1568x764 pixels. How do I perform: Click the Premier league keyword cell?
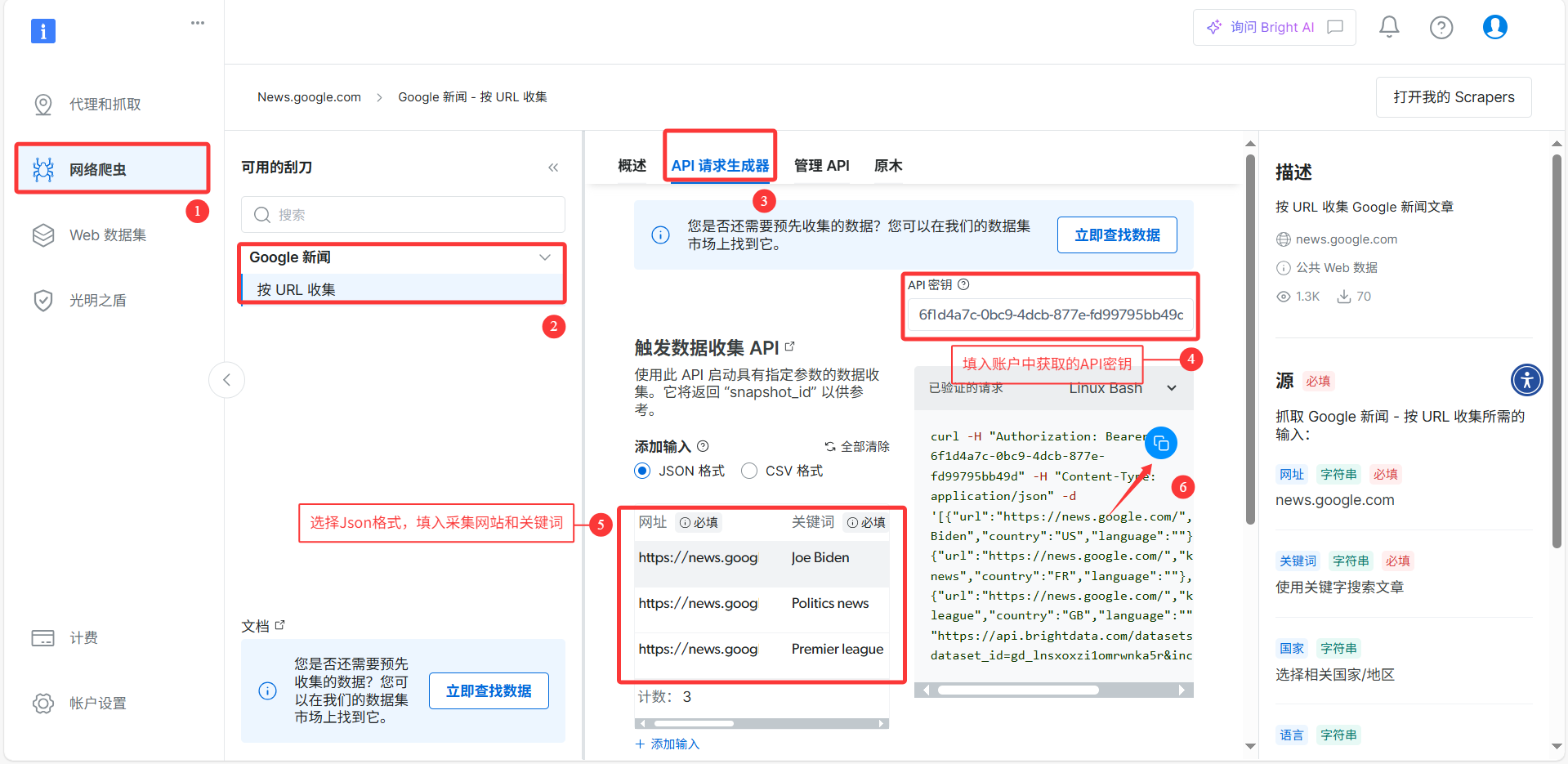point(837,650)
